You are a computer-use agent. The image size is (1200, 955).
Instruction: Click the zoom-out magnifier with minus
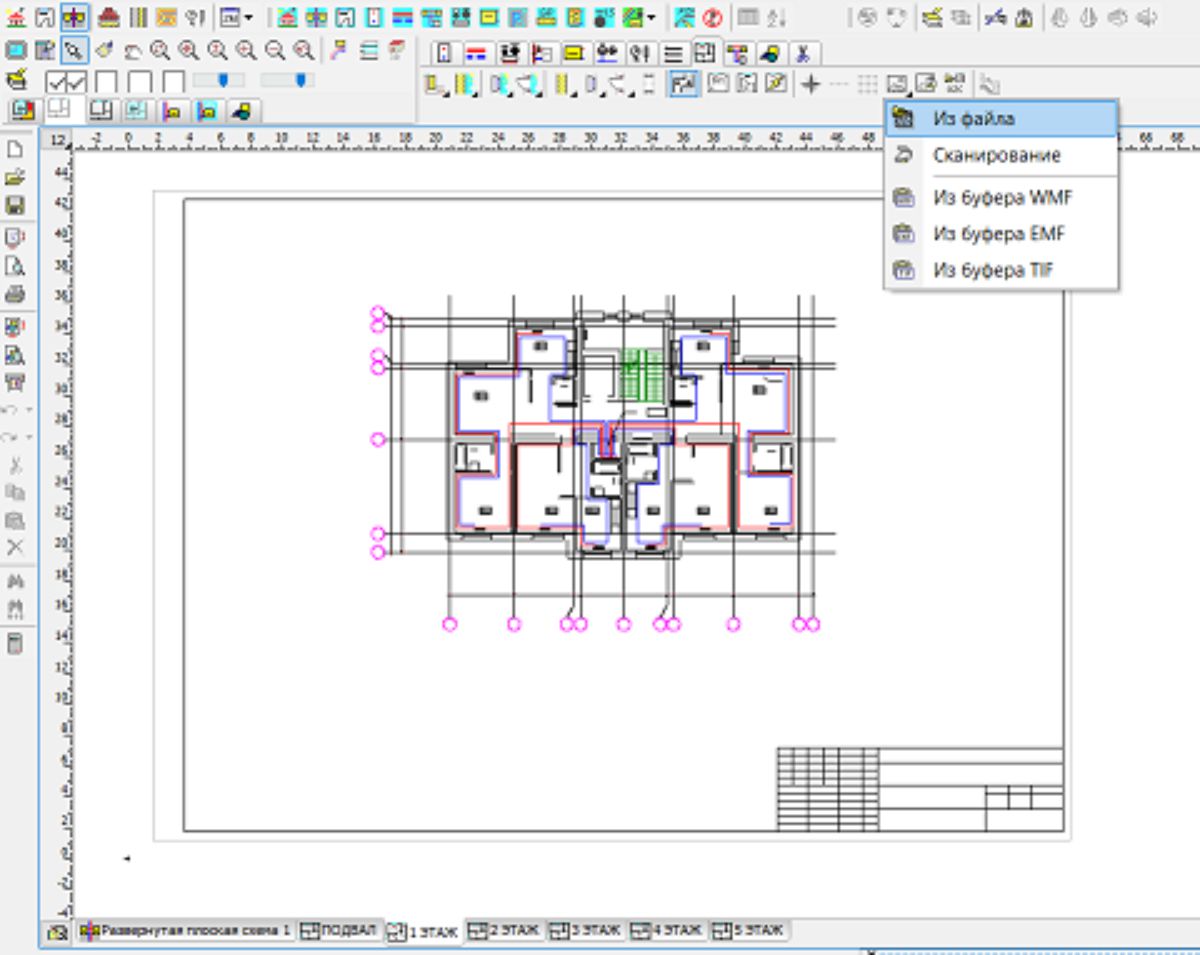coord(275,50)
